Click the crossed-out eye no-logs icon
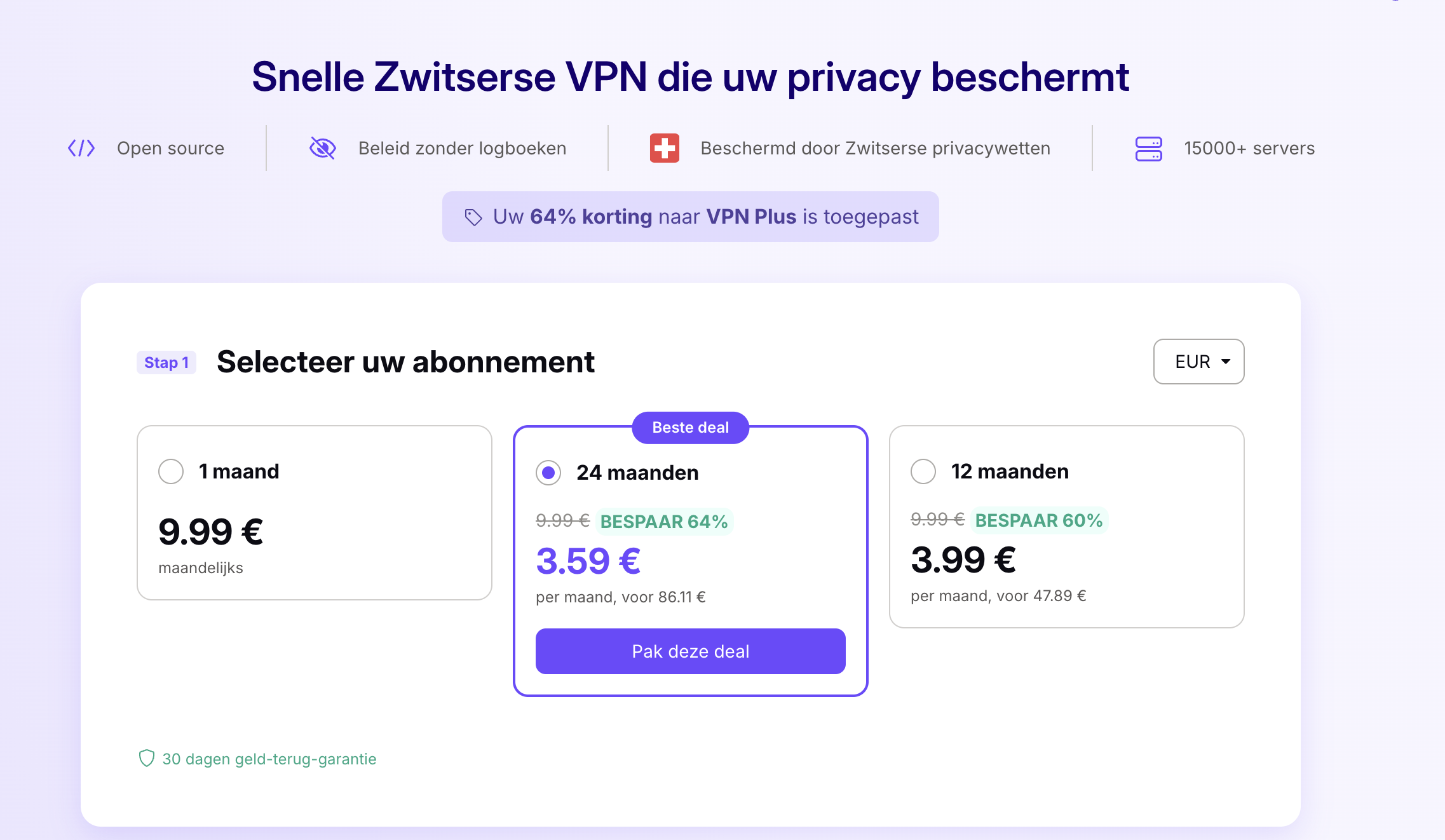 [x=323, y=148]
